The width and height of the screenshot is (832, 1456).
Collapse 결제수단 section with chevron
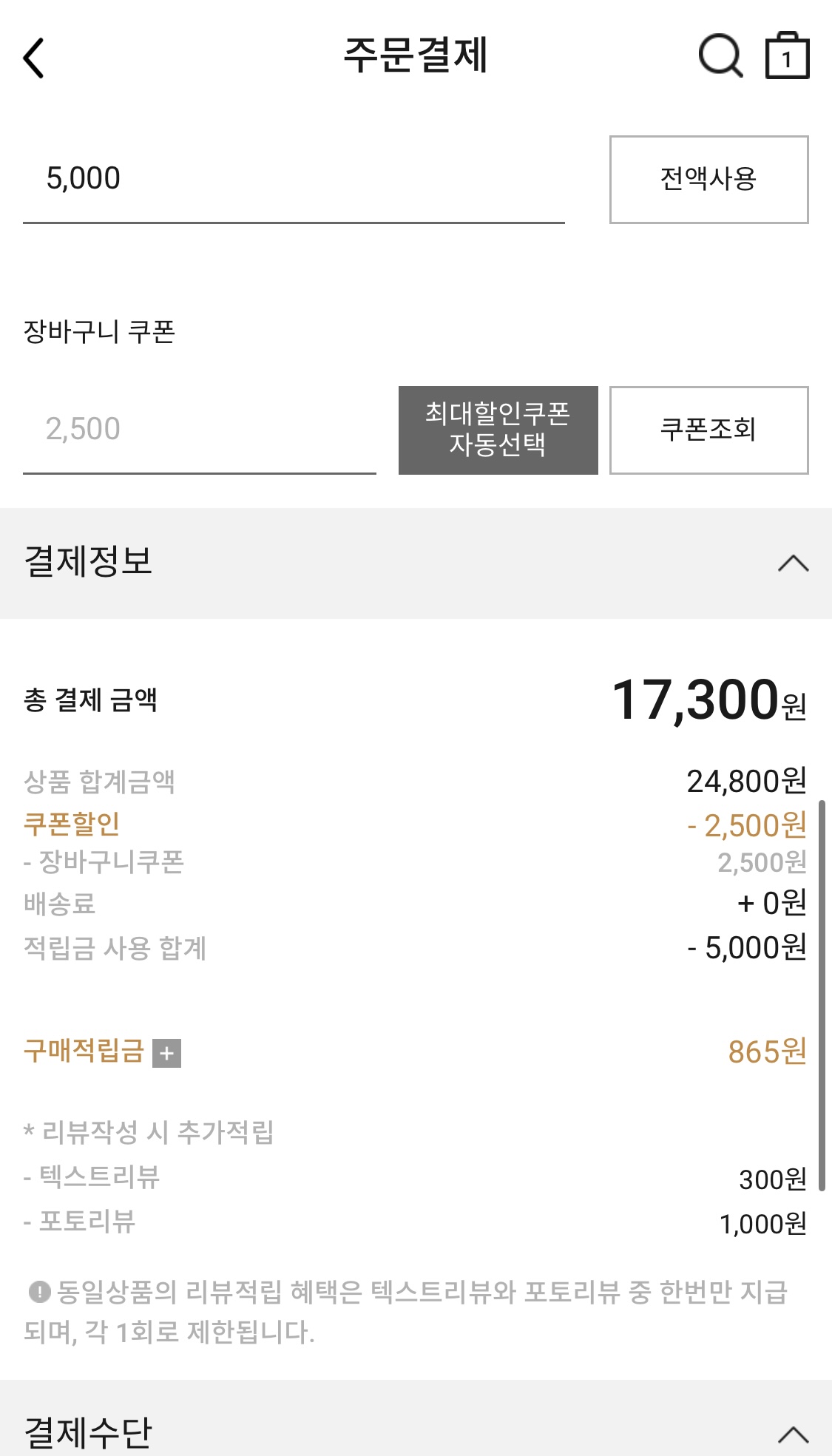point(793,1434)
